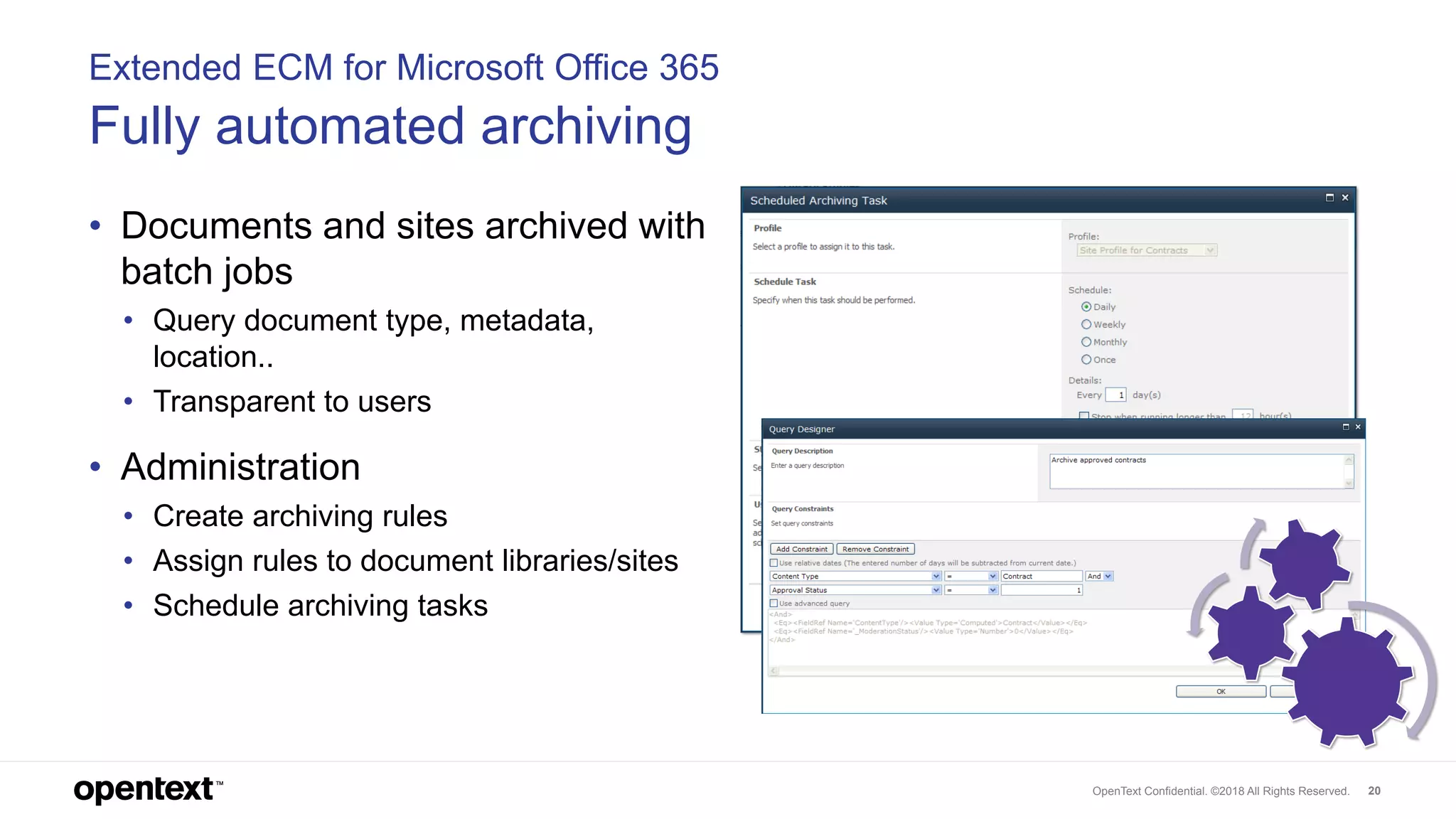Confirm Query Designer with OK
Viewport: 1456px width, 819px height.
[x=1221, y=691]
